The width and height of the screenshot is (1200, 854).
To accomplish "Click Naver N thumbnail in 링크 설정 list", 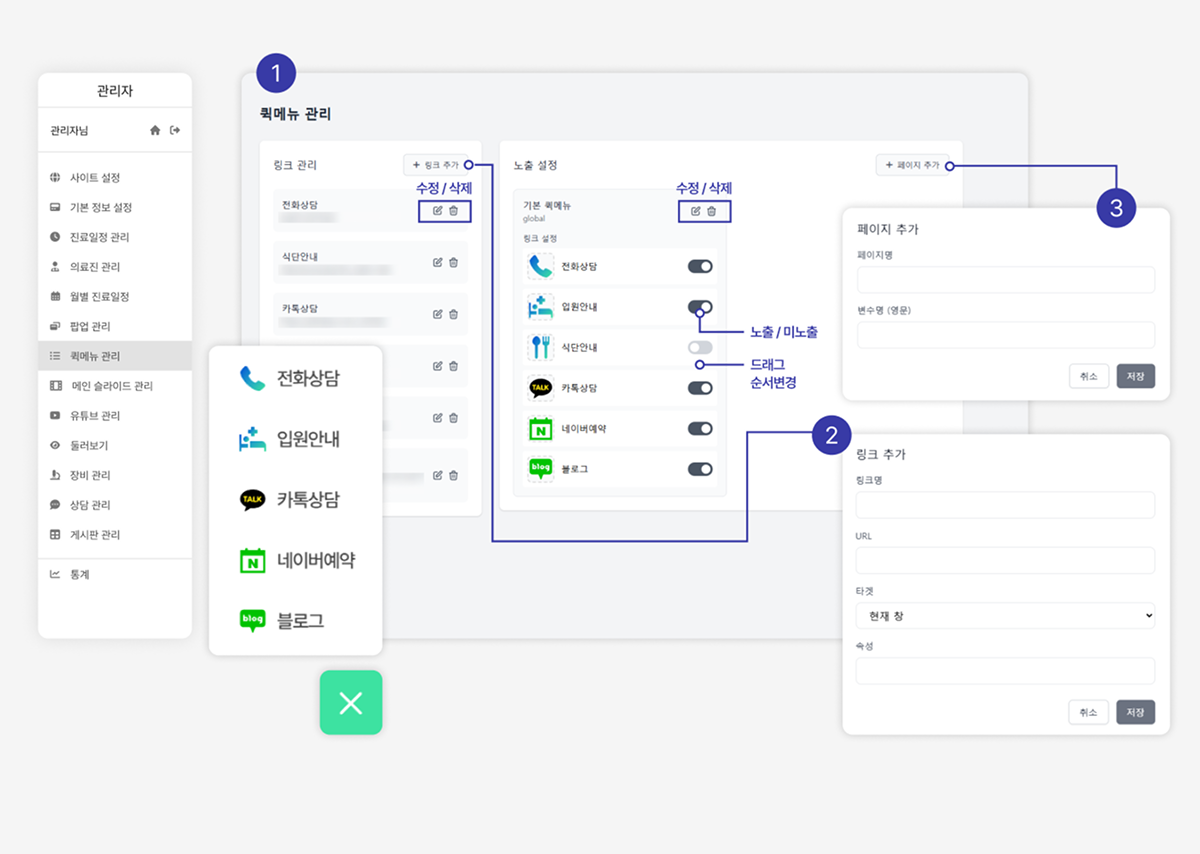I will click(x=541, y=428).
